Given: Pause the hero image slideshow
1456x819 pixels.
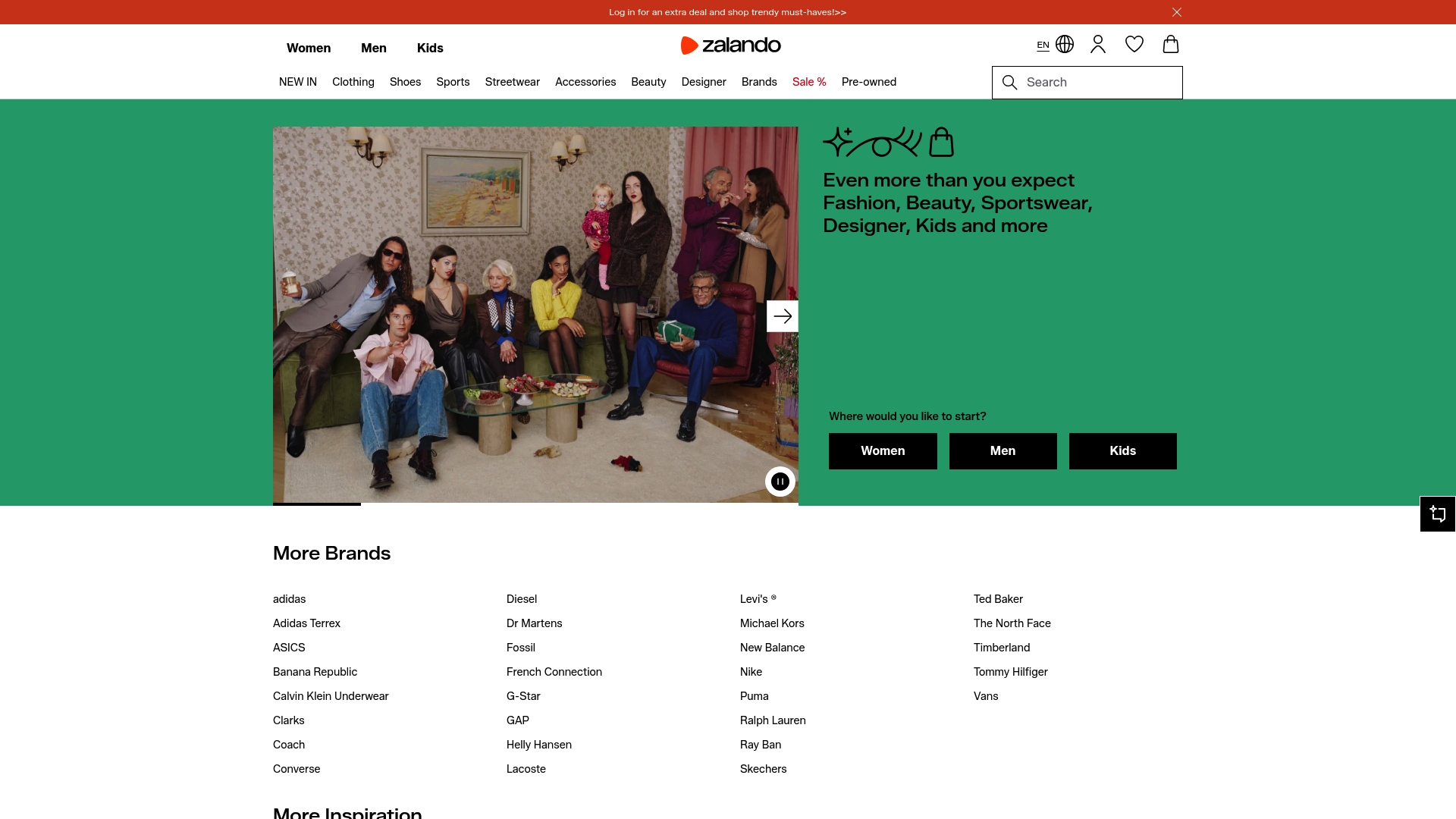Looking at the screenshot, I should click(780, 481).
